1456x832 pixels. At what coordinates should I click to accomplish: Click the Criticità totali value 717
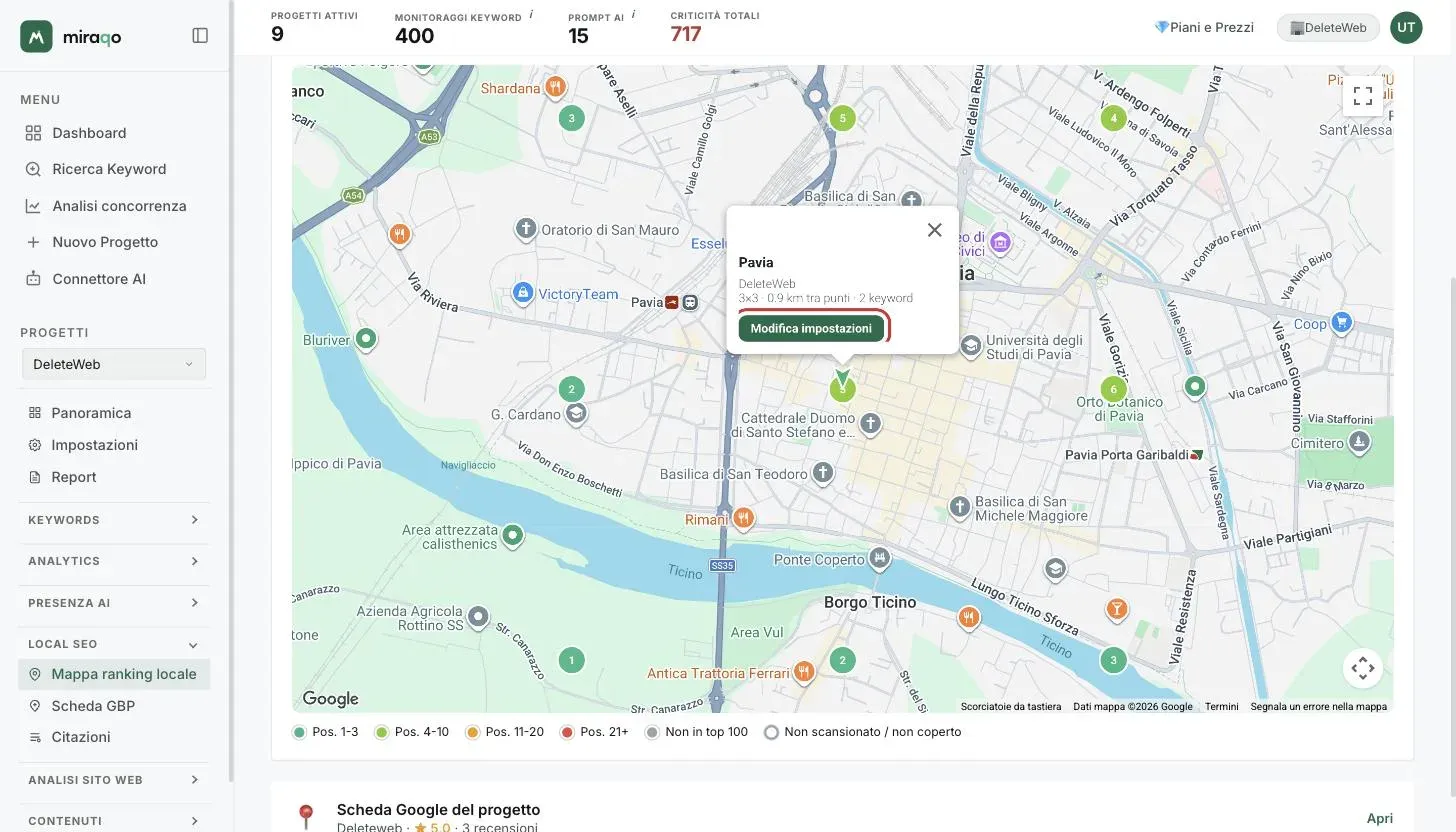point(686,35)
